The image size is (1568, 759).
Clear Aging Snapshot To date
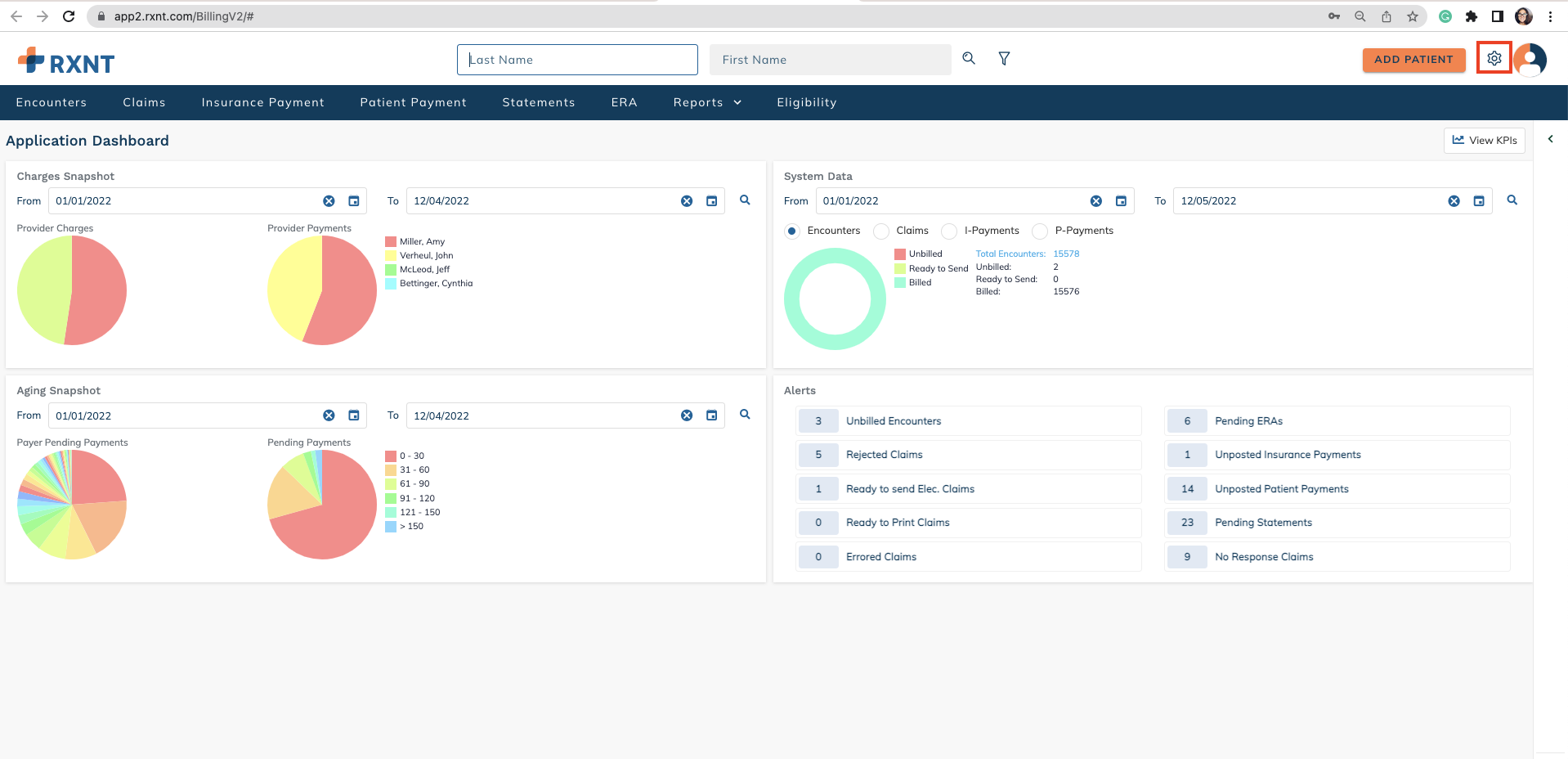(x=687, y=415)
